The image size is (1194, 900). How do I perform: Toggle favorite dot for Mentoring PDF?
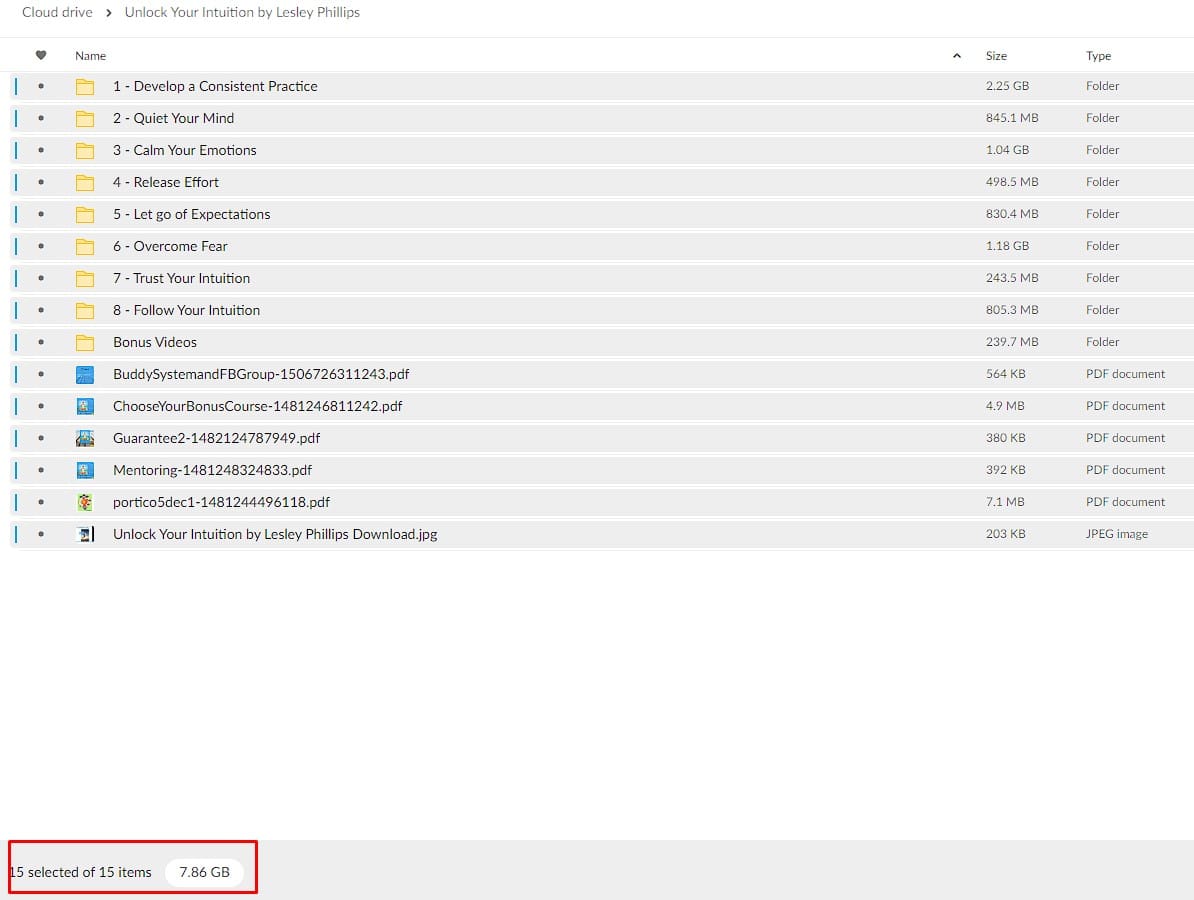pyautogui.click(x=41, y=470)
